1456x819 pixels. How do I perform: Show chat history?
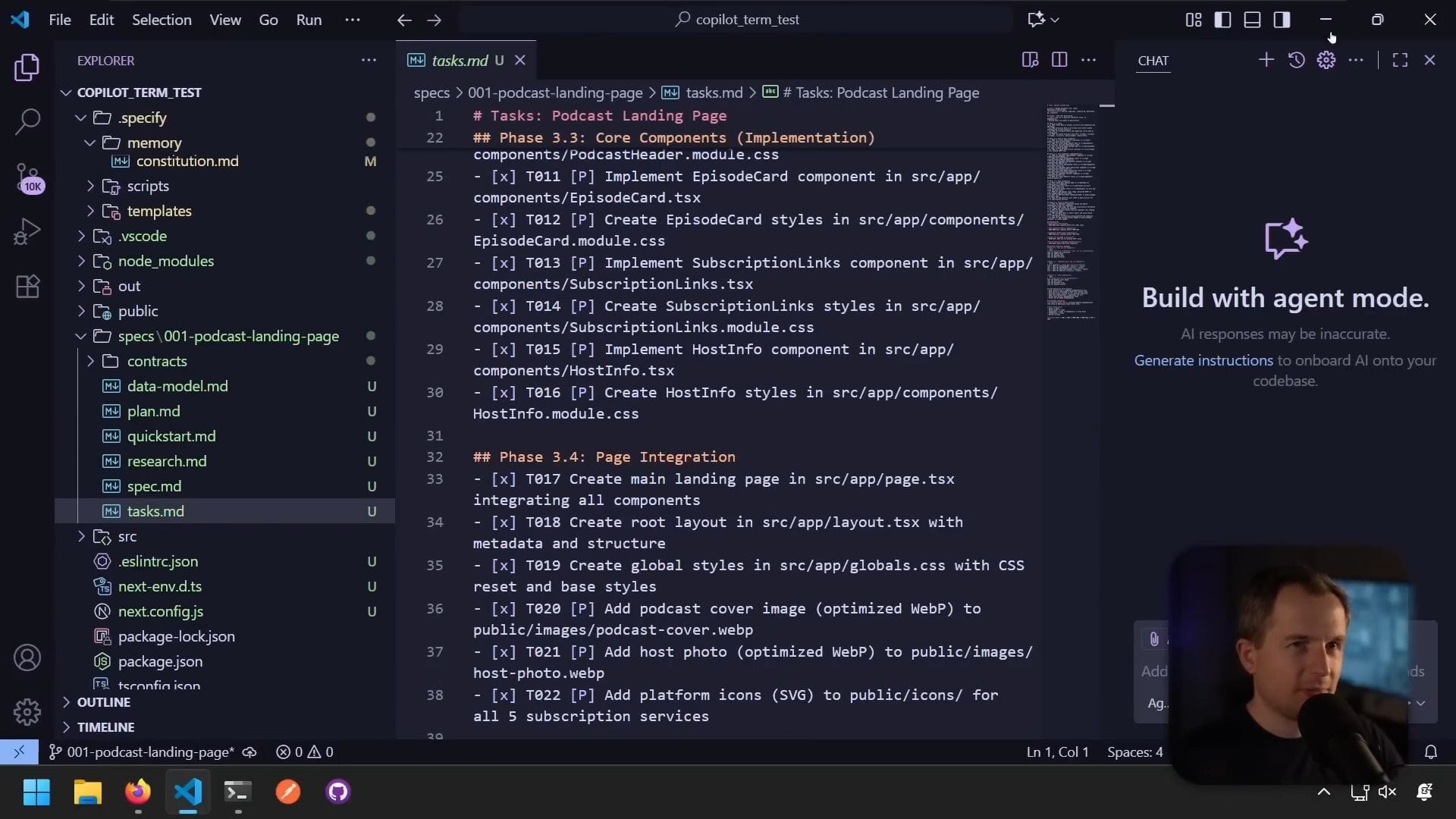tap(1296, 60)
